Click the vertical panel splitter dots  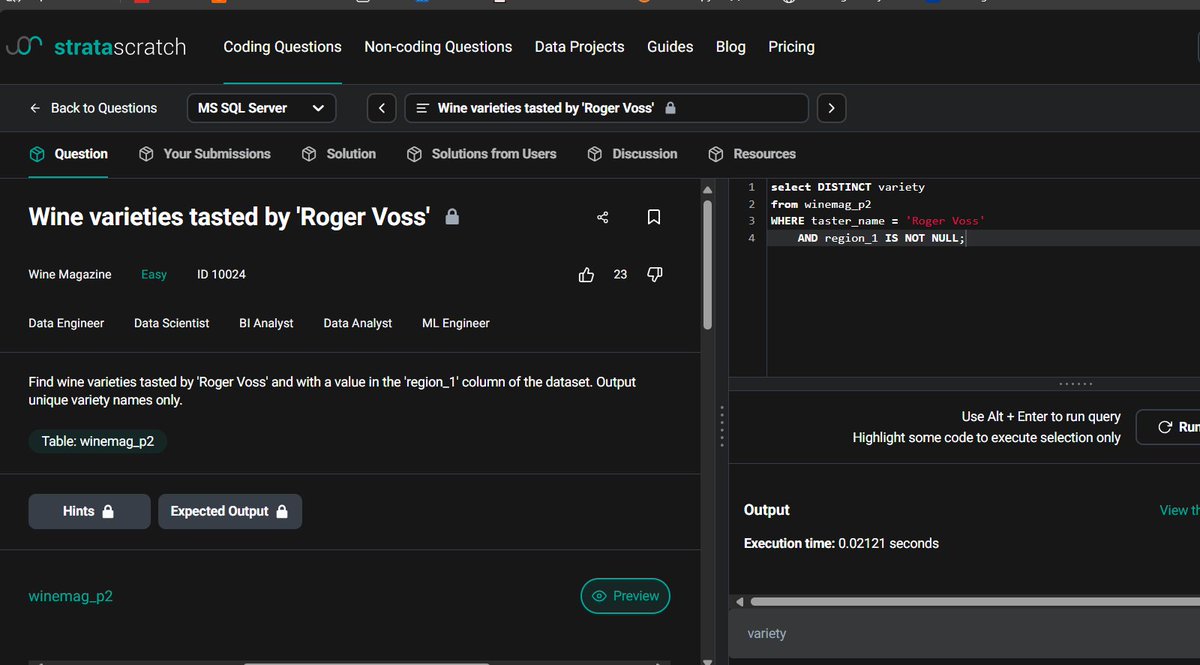(x=722, y=428)
